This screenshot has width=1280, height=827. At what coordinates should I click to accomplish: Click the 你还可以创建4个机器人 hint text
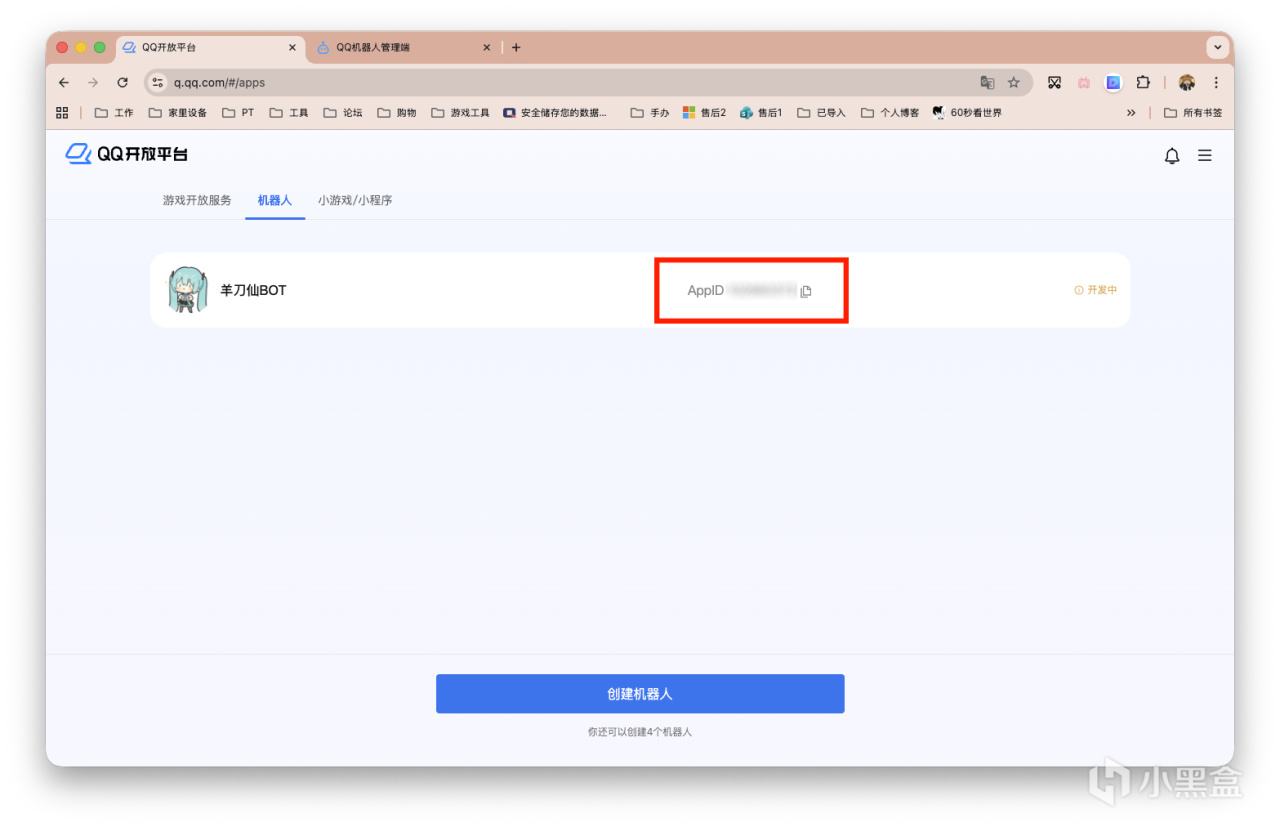coord(640,732)
